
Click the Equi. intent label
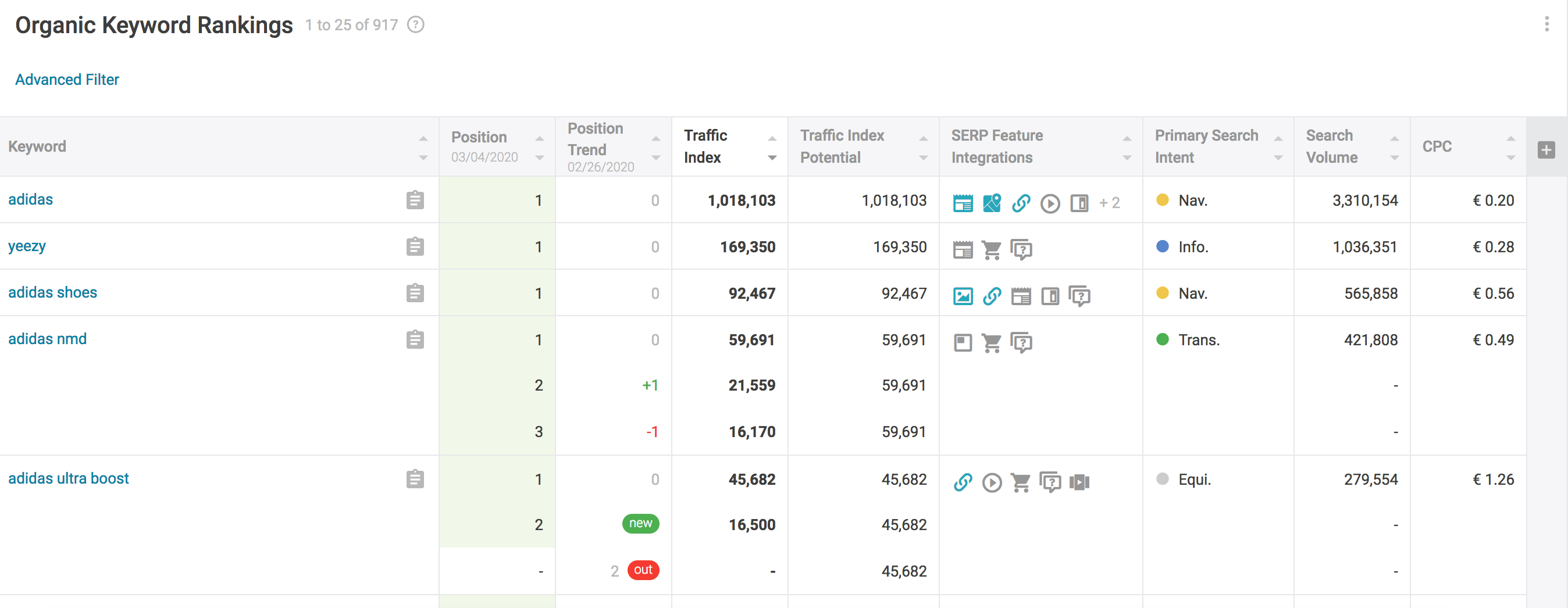coord(1194,479)
